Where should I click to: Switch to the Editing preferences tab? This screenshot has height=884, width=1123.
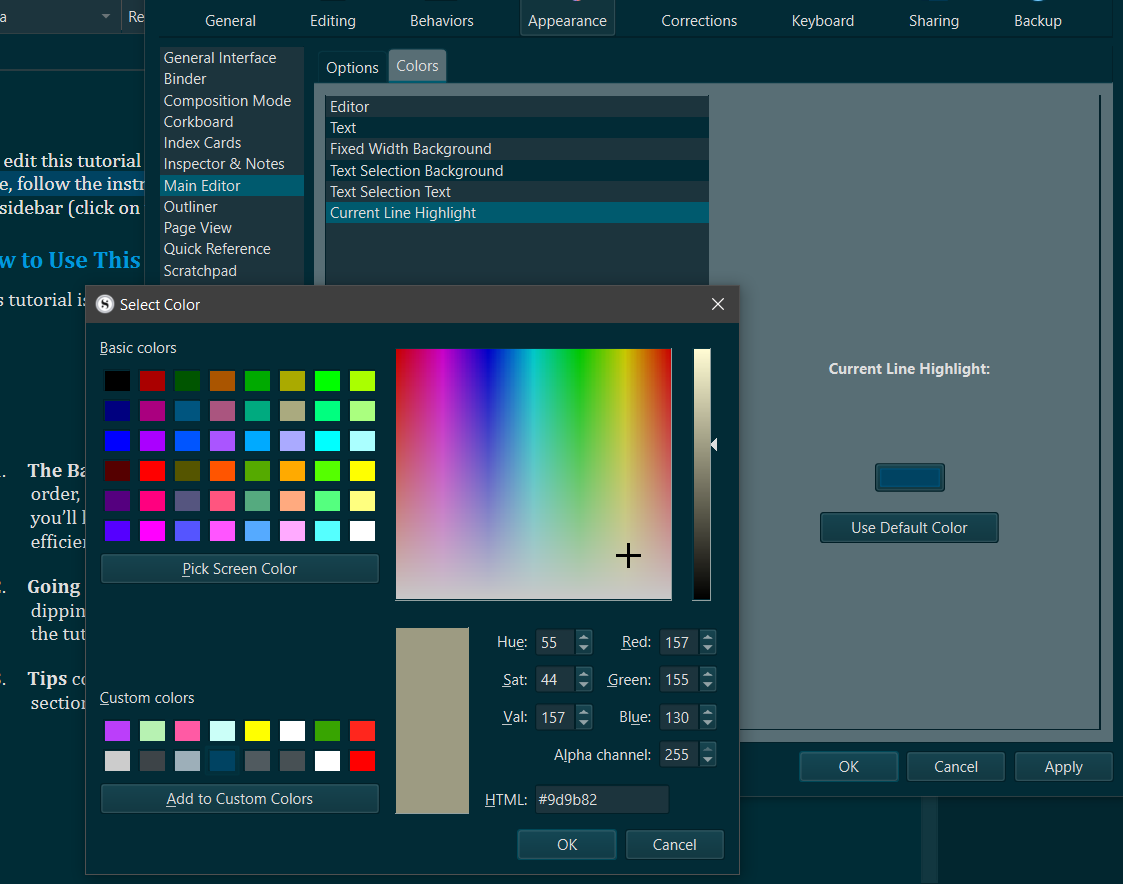coord(332,21)
